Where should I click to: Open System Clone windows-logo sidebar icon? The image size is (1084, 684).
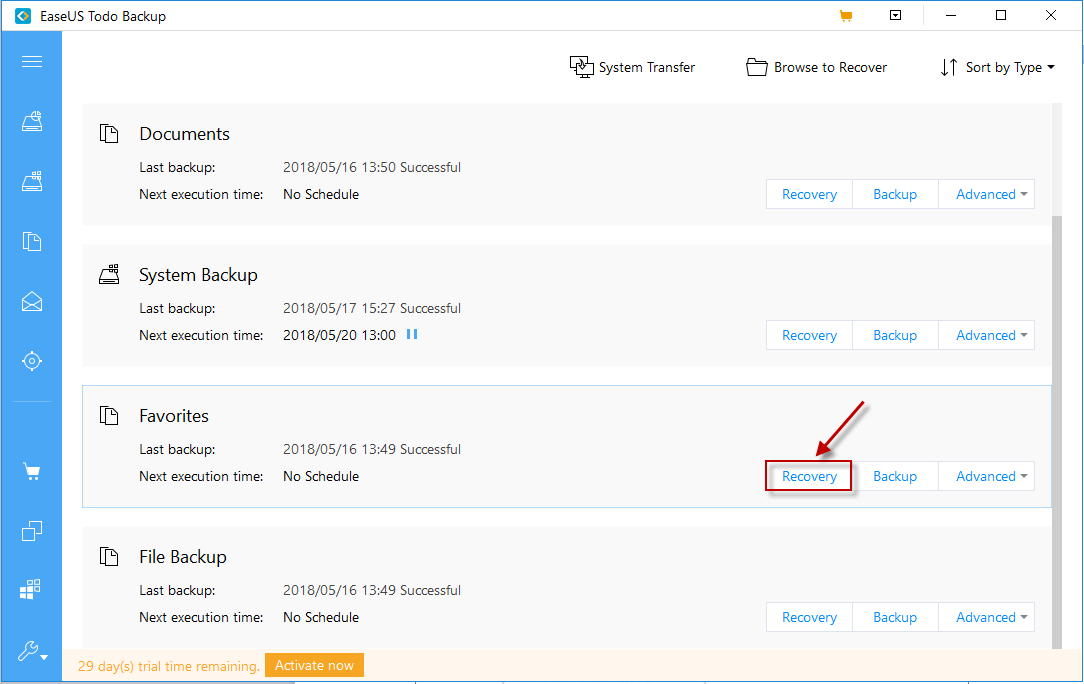point(30,589)
